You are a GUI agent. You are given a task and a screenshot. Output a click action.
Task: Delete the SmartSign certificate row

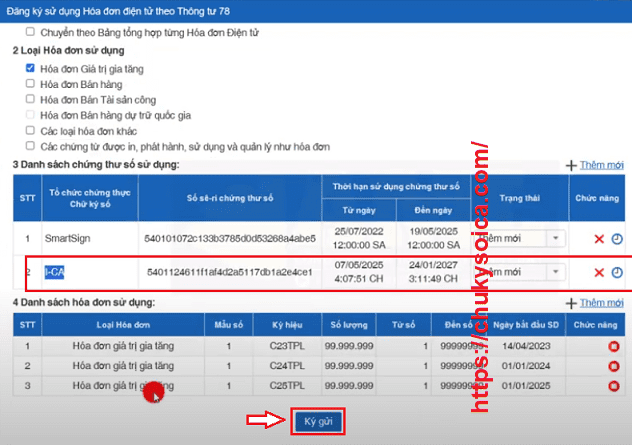(599, 239)
